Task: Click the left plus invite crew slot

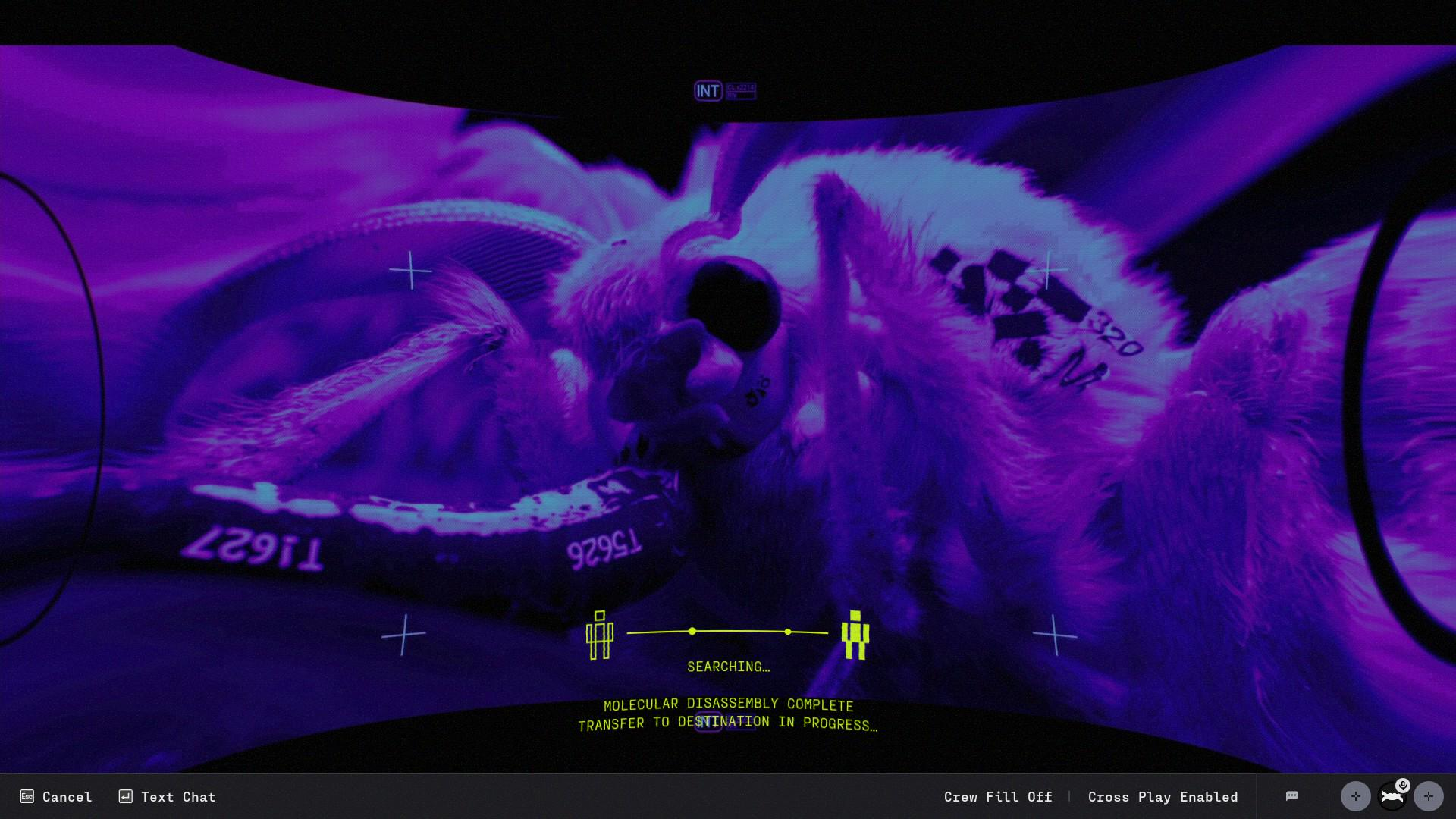Action: point(1355,796)
